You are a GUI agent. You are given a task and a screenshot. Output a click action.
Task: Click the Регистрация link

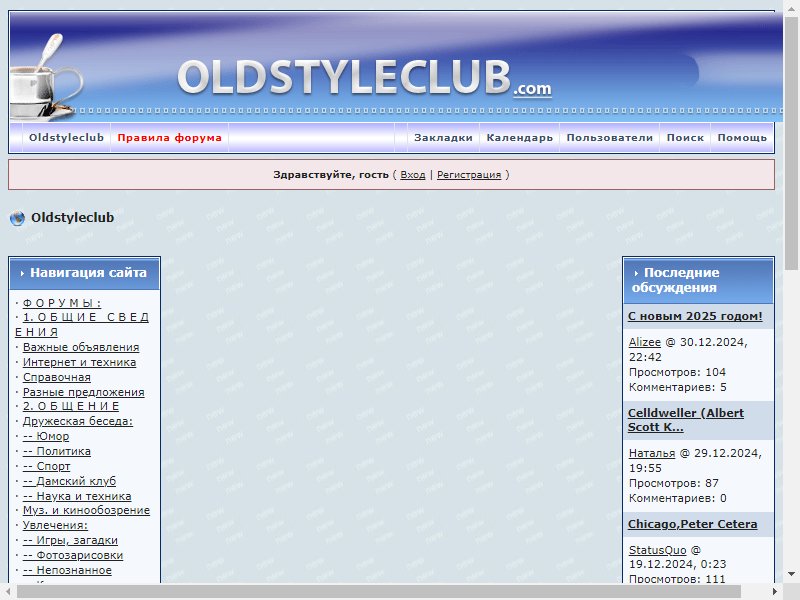[x=469, y=174]
